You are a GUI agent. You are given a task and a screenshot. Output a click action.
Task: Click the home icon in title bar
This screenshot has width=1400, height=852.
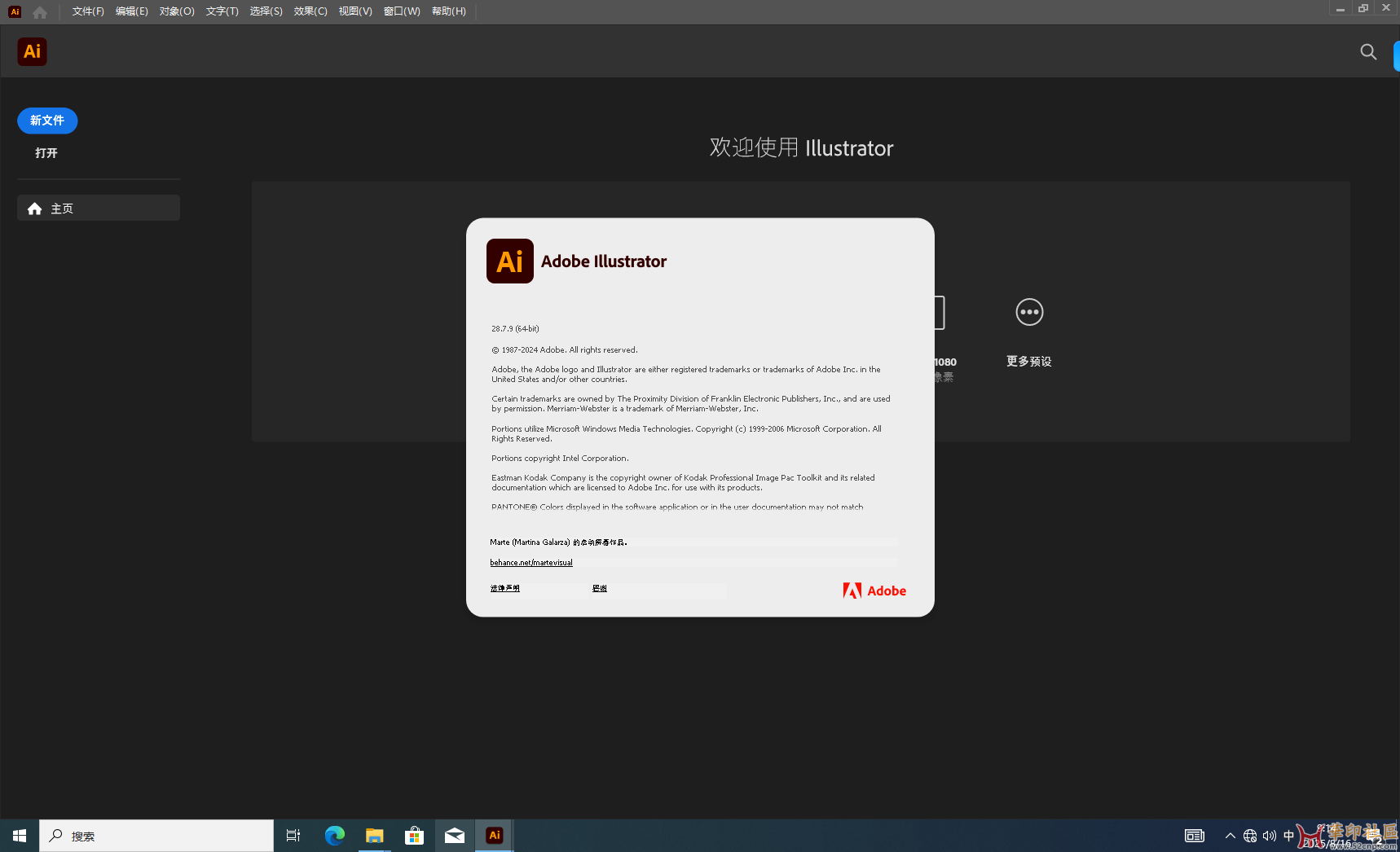(40, 12)
